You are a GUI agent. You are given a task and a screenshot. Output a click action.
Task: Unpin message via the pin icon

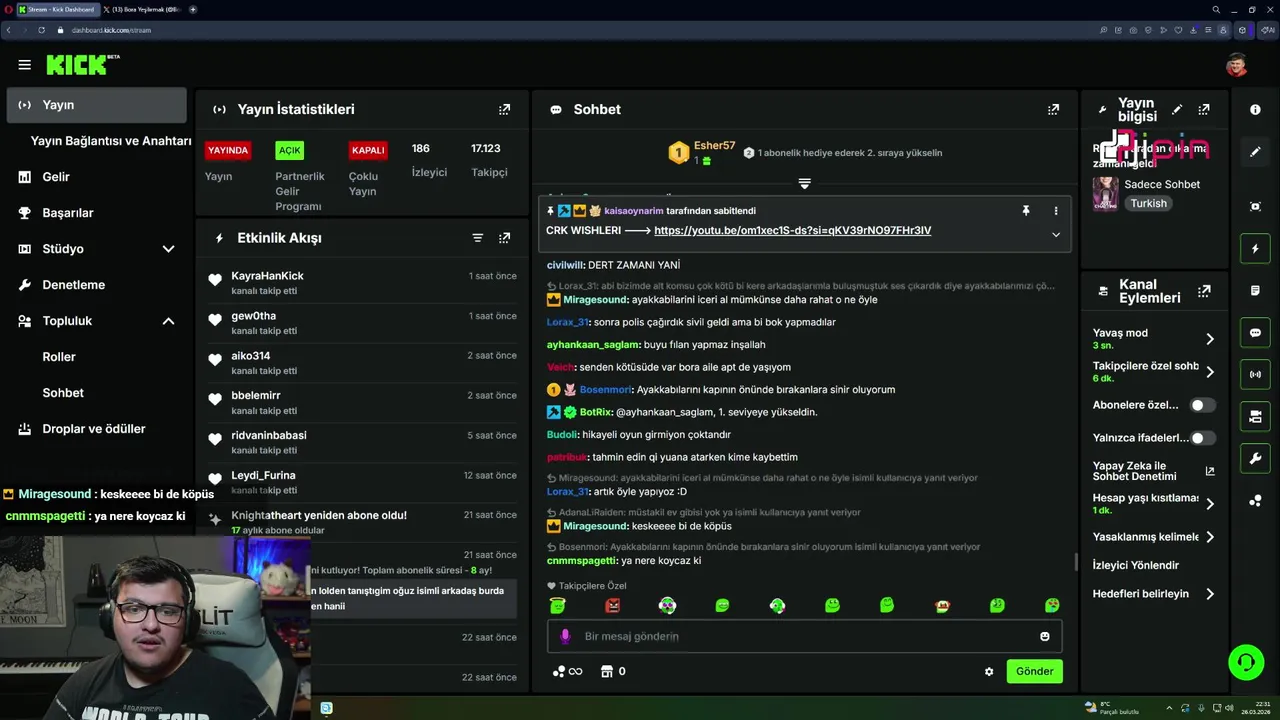tap(1025, 211)
